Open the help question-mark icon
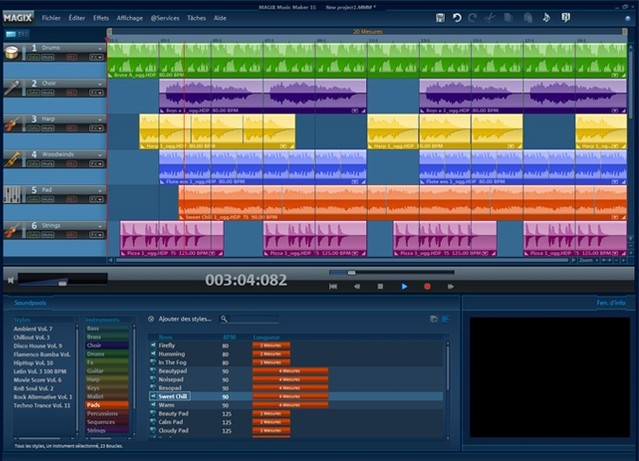The width and height of the screenshot is (639, 461). [566, 18]
